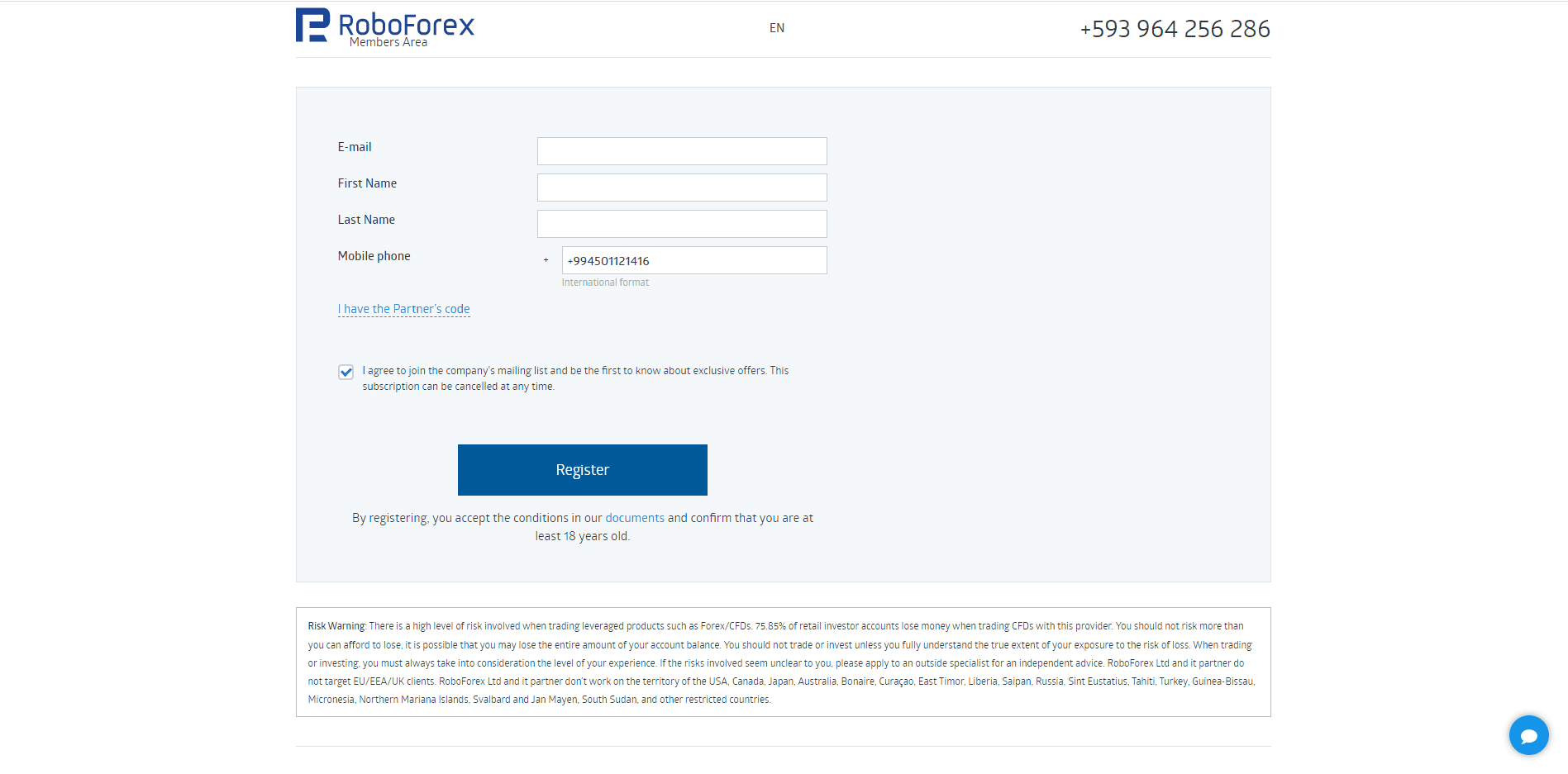Open the country code selector beside the phone field

point(546,260)
